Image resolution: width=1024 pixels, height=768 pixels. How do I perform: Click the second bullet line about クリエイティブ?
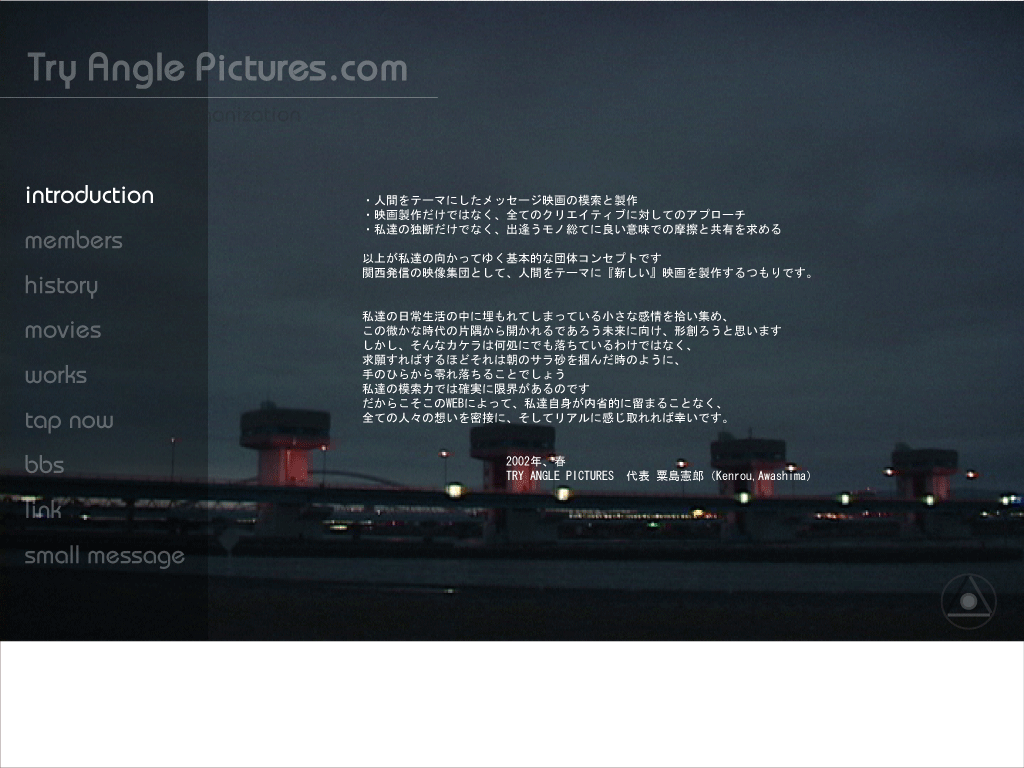pyautogui.click(x=554, y=215)
